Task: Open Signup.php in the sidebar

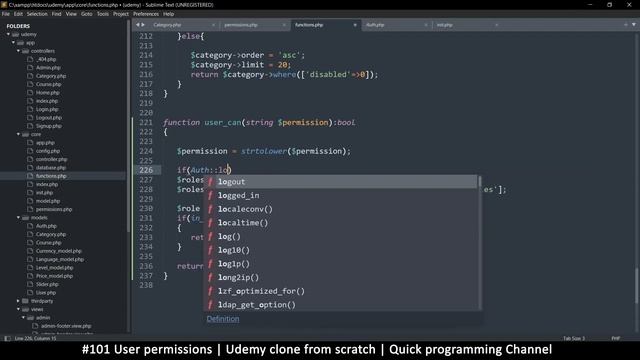Action: (x=49, y=126)
